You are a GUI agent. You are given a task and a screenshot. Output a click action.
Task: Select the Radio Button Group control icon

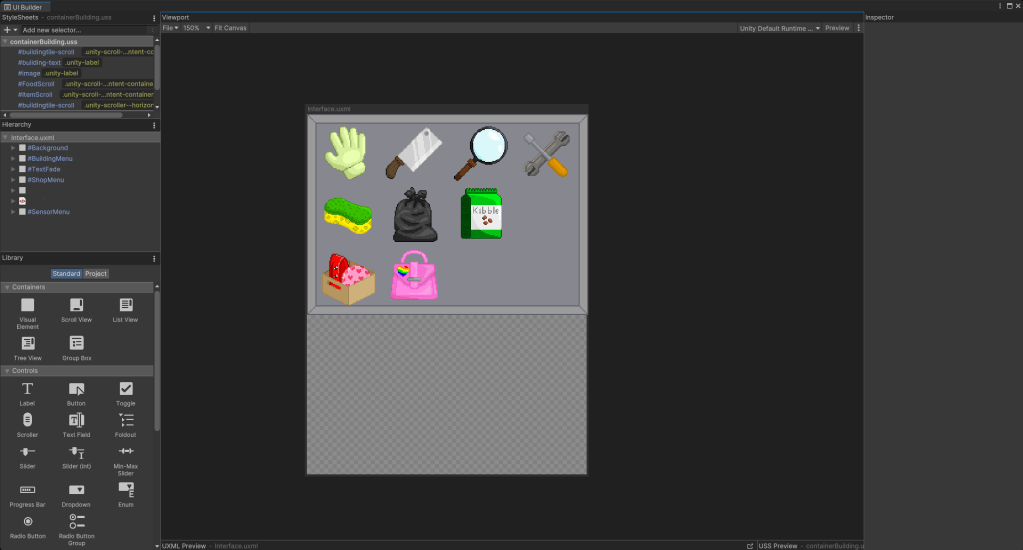tap(76, 521)
